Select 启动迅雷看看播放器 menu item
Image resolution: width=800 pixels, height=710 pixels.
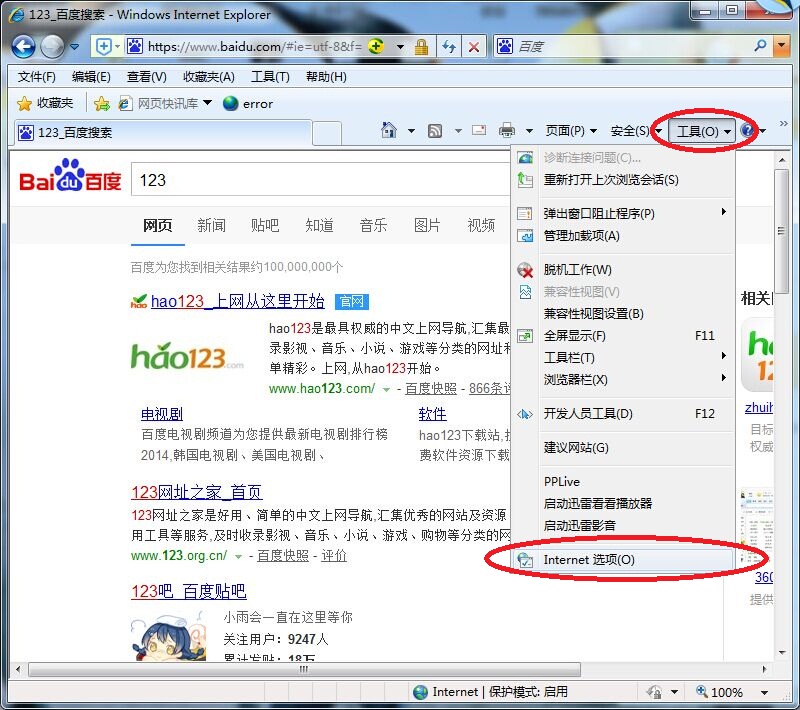point(623,503)
